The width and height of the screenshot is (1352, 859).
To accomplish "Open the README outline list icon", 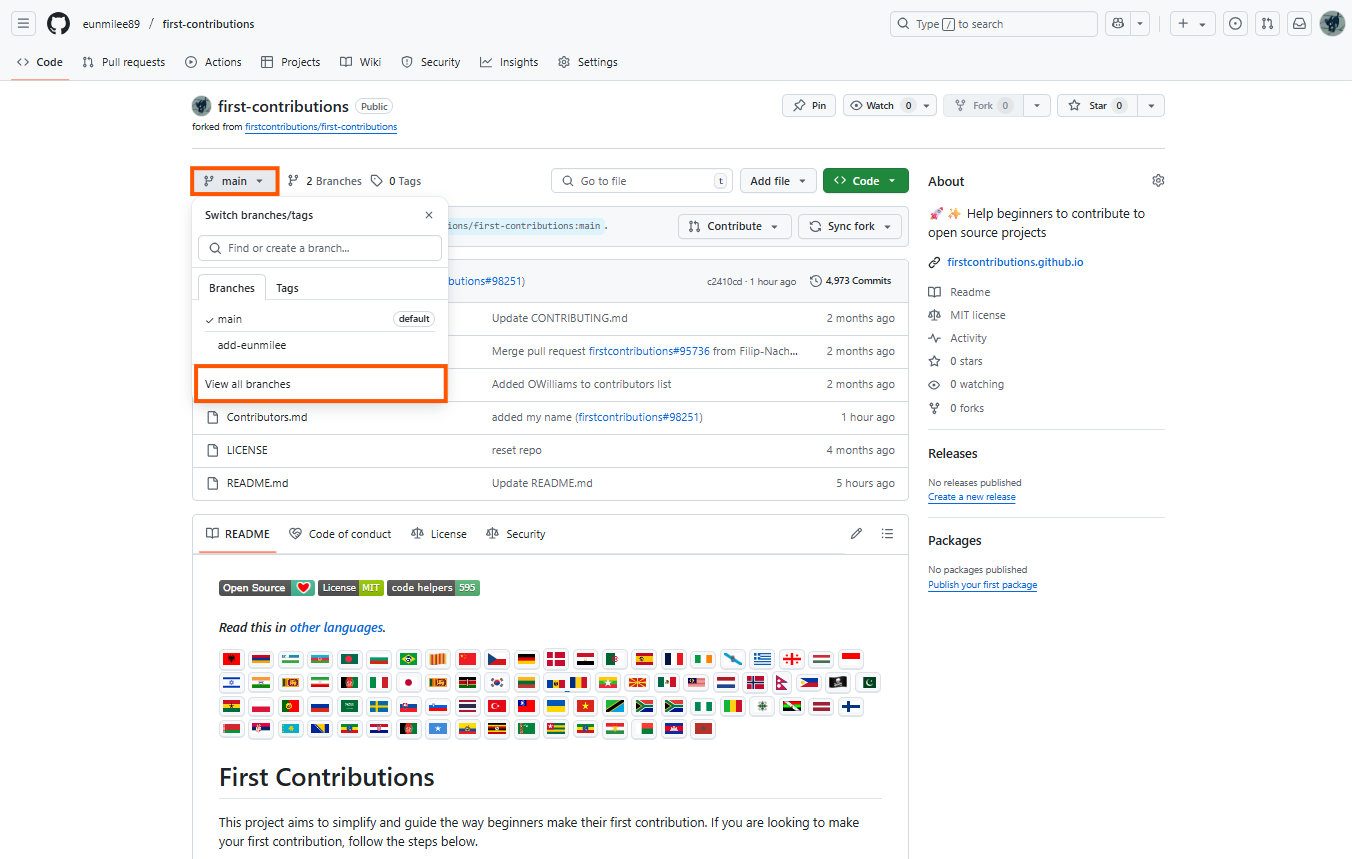I will coord(887,534).
